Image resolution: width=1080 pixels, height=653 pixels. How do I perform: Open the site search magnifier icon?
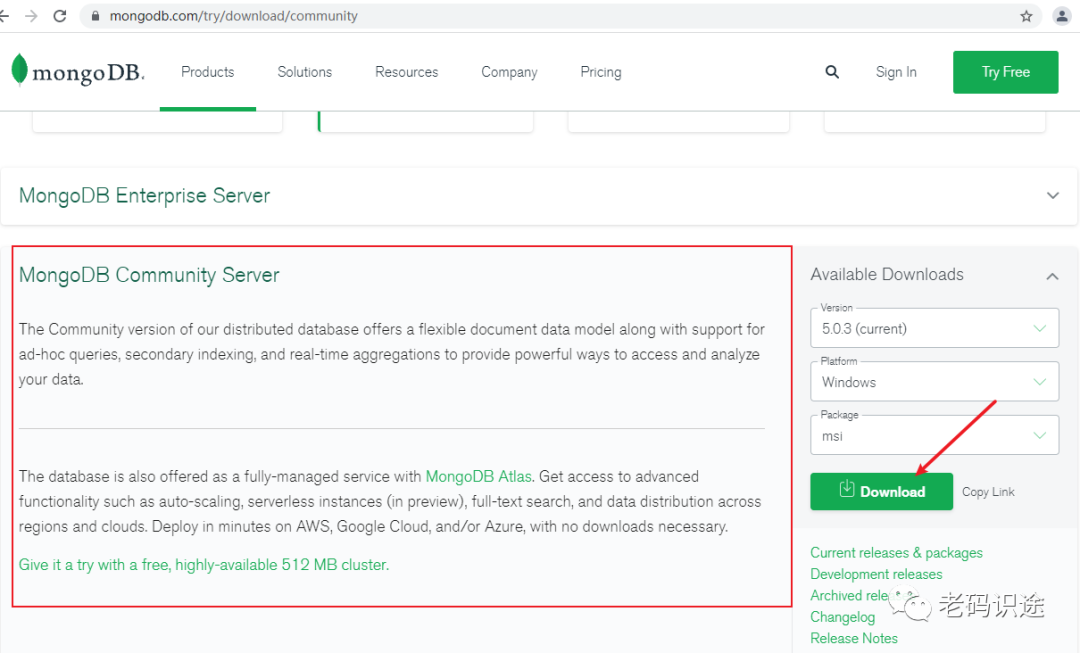pyautogui.click(x=832, y=72)
